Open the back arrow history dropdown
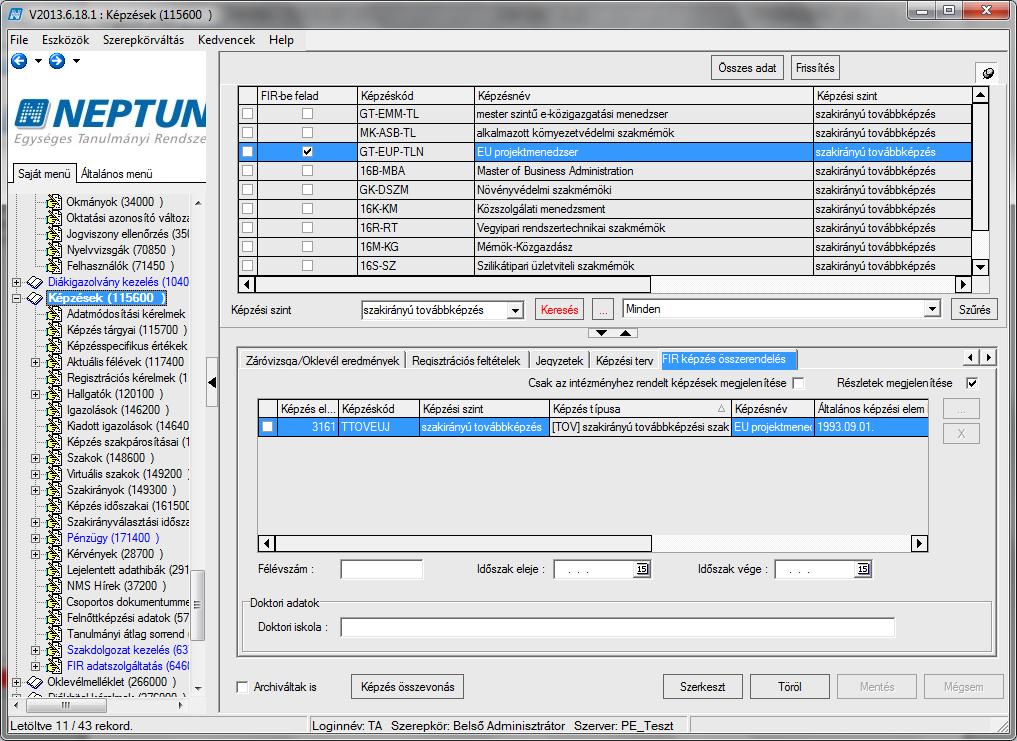 pyautogui.click(x=38, y=61)
